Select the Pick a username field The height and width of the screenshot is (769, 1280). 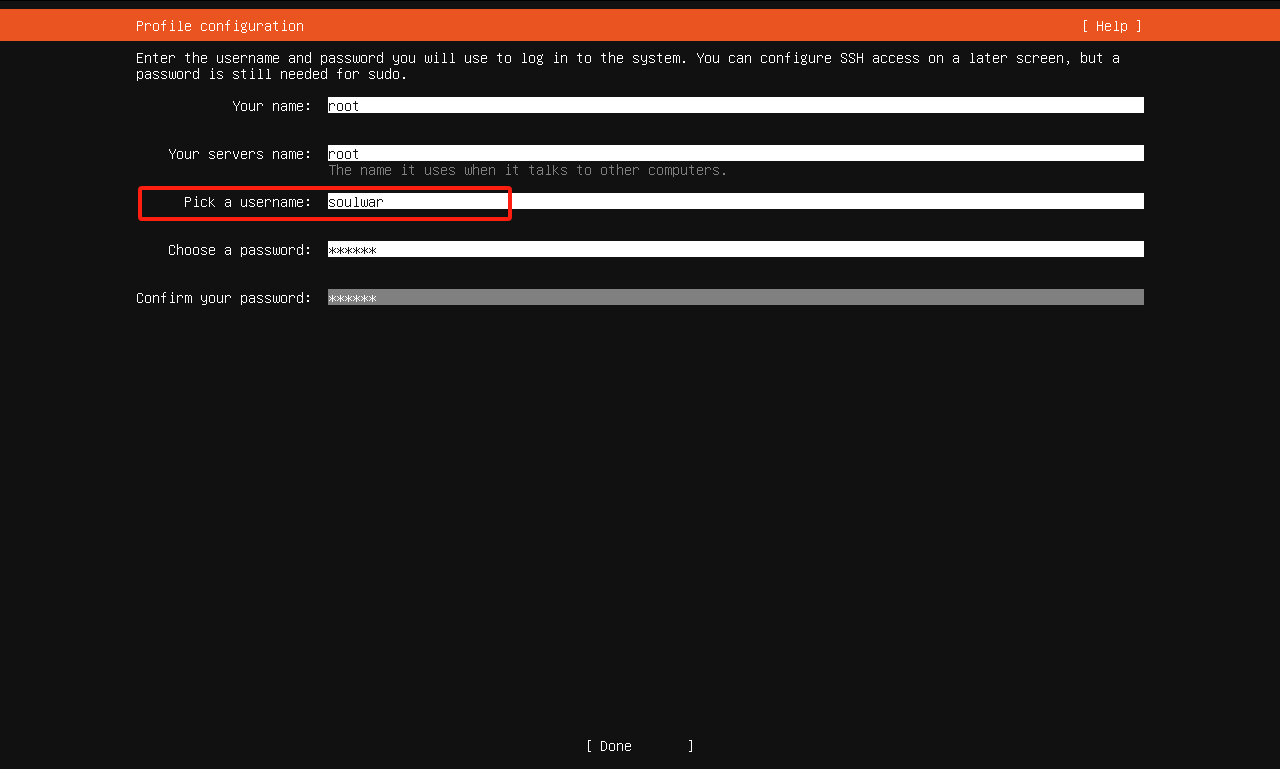(736, 201)
